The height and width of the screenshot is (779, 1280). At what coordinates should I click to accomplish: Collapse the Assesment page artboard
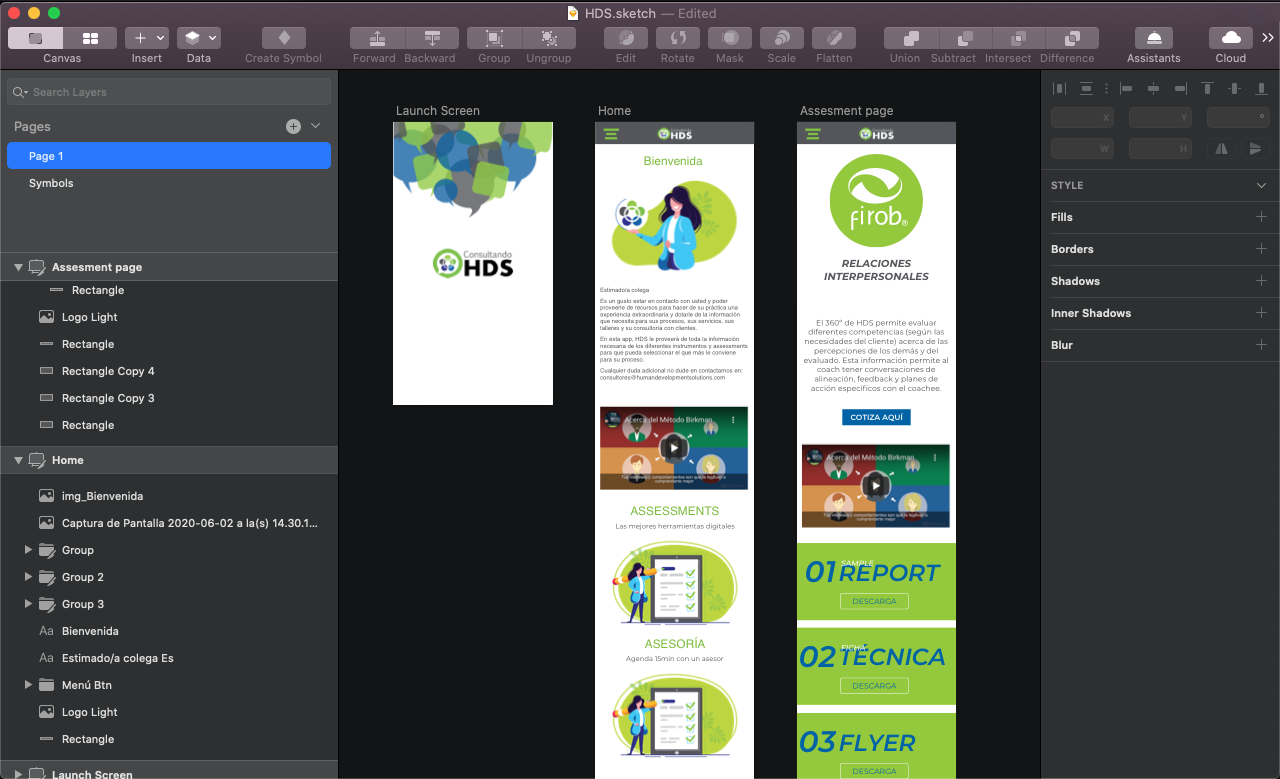coord(18,267)
